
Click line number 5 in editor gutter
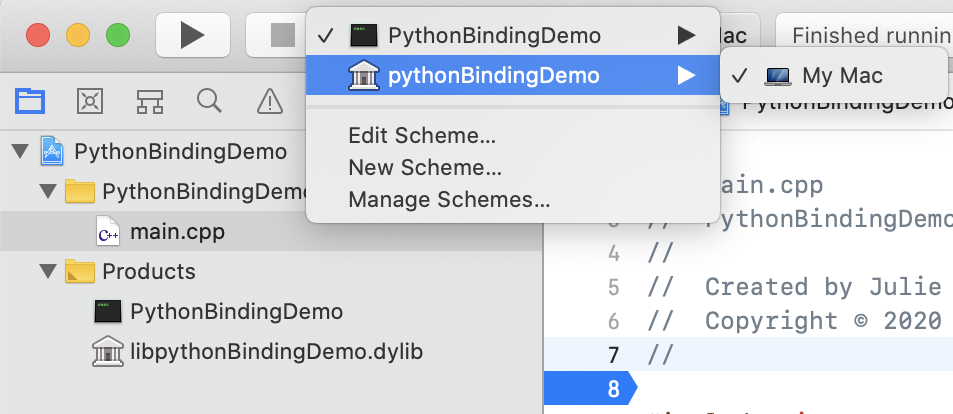[613, 287]
